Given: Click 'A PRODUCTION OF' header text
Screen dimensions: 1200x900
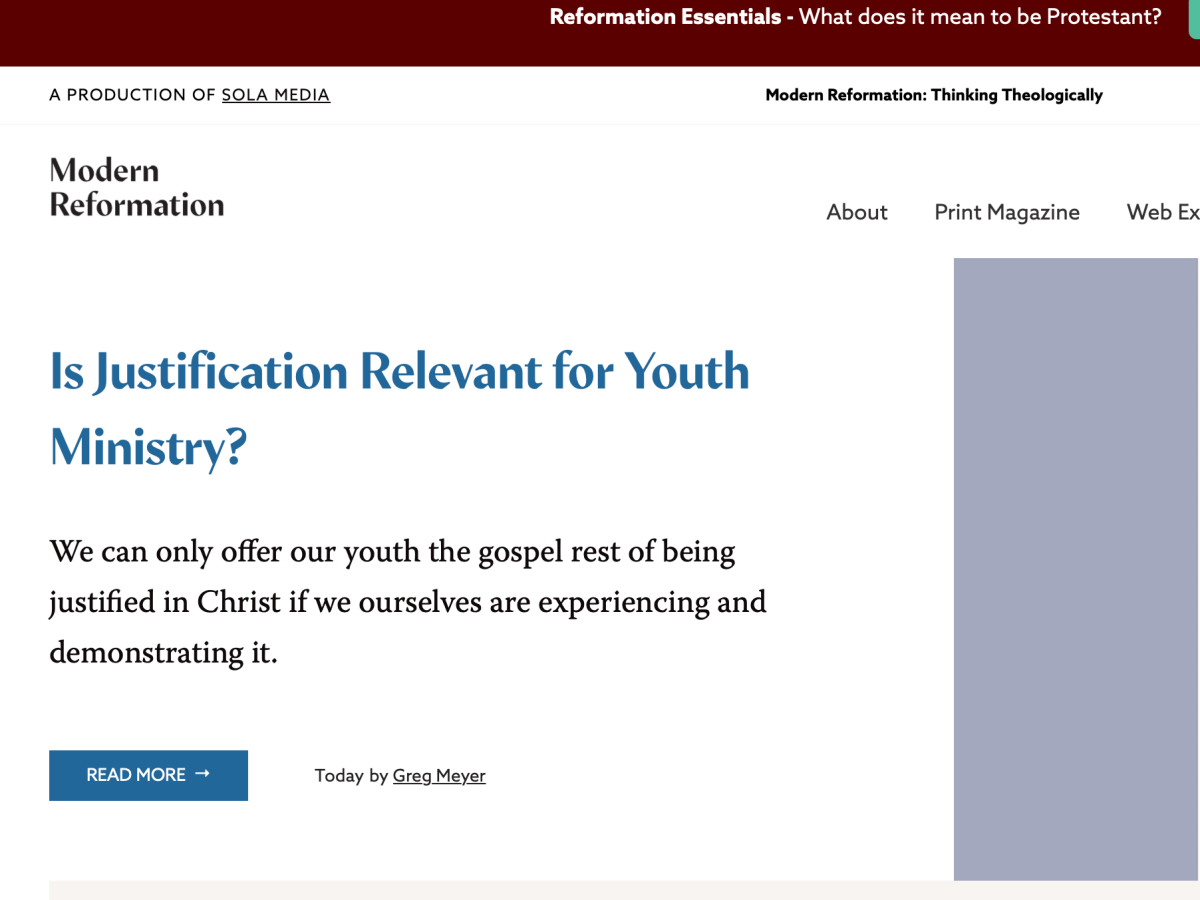Looking at the screenshot, I should pyautogui.click(x=131, y=94).
